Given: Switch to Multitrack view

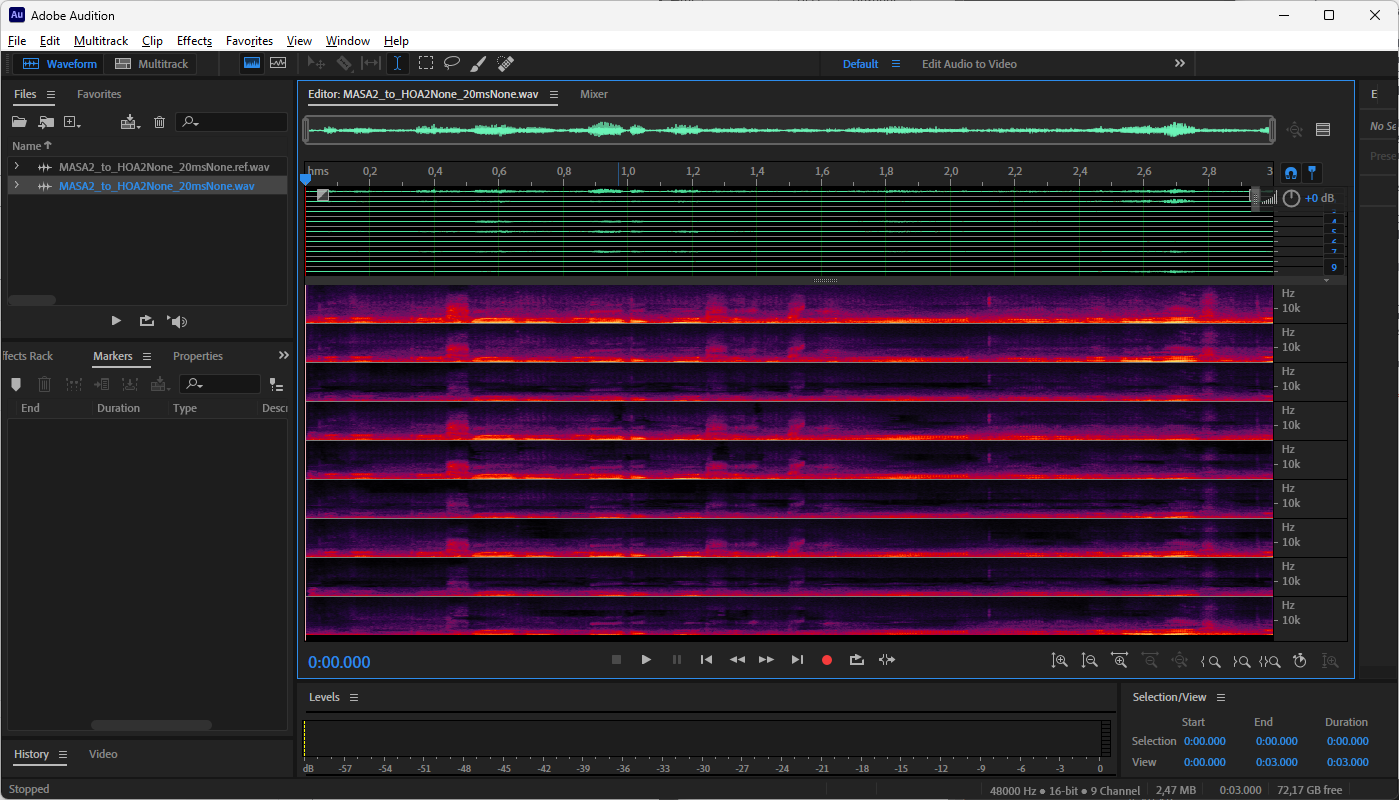Looking at the screenshot, I should click(152, 64).
